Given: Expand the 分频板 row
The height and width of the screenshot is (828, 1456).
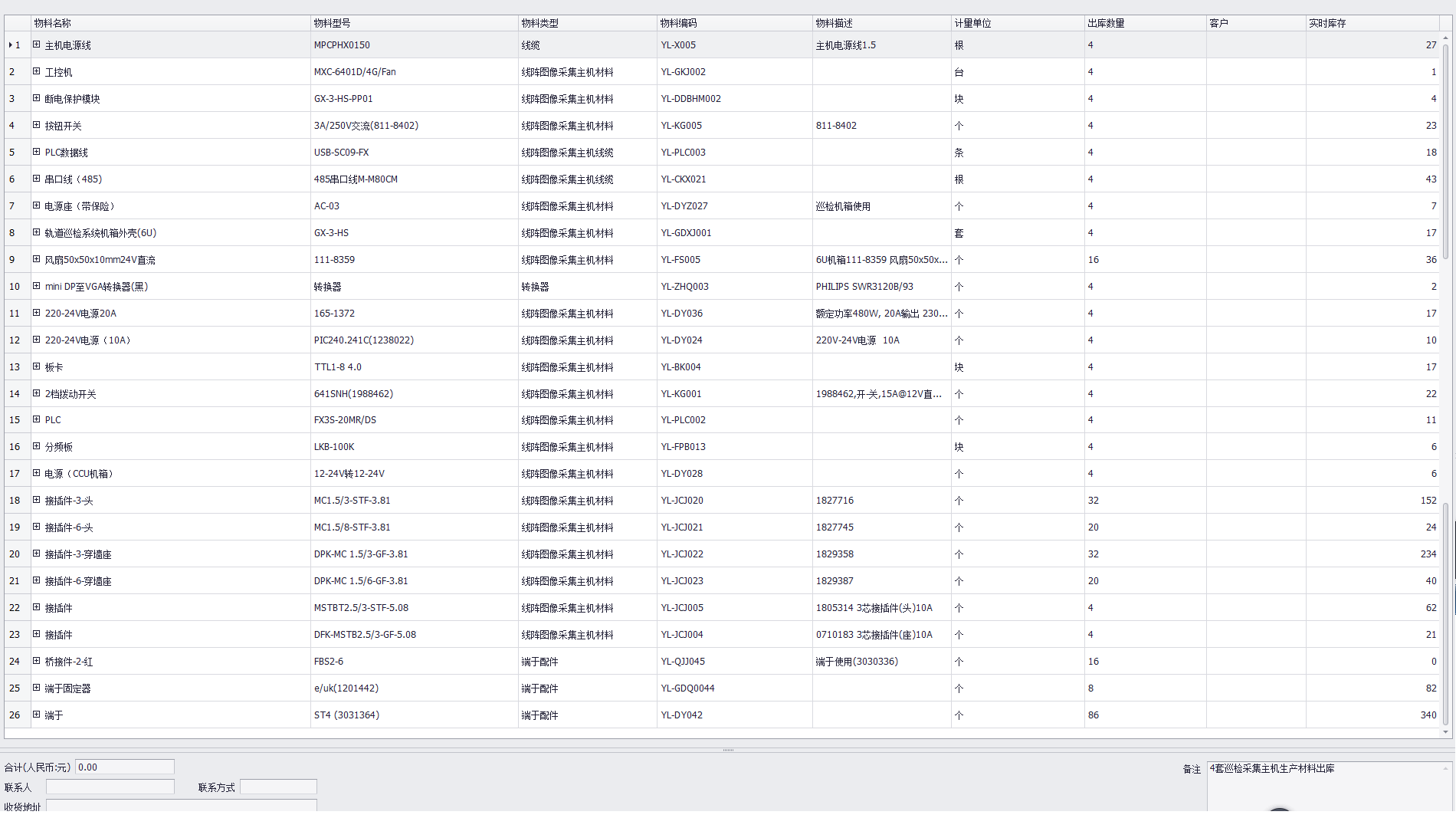Looking at the screenshot, I should click(36, 447).
